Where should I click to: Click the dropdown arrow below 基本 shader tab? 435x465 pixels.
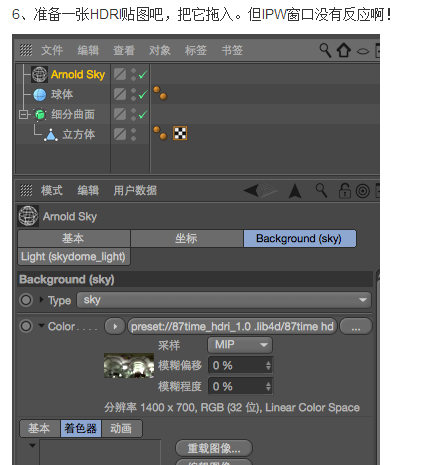pos(32,445)
